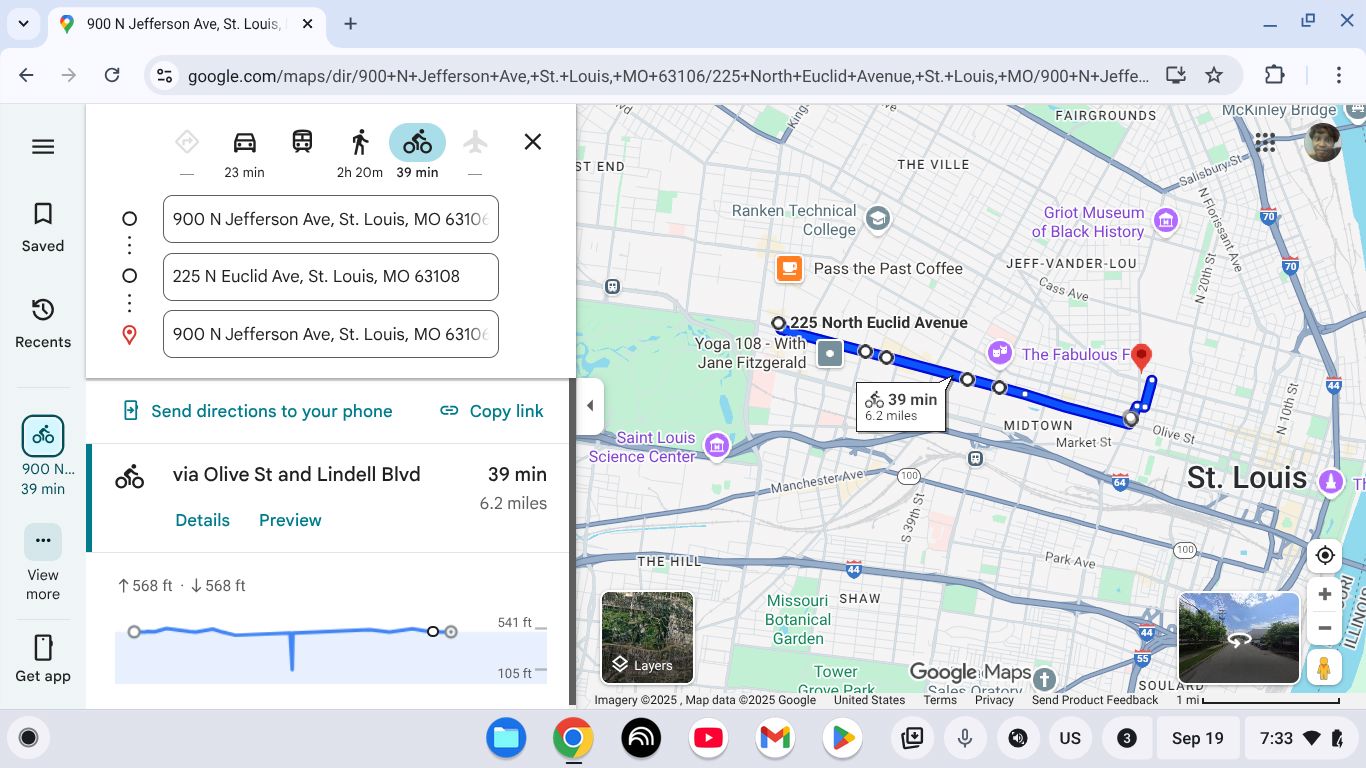Choose the walking travel mode
This screenshot has width=1366, height=768.
point(360,142)
